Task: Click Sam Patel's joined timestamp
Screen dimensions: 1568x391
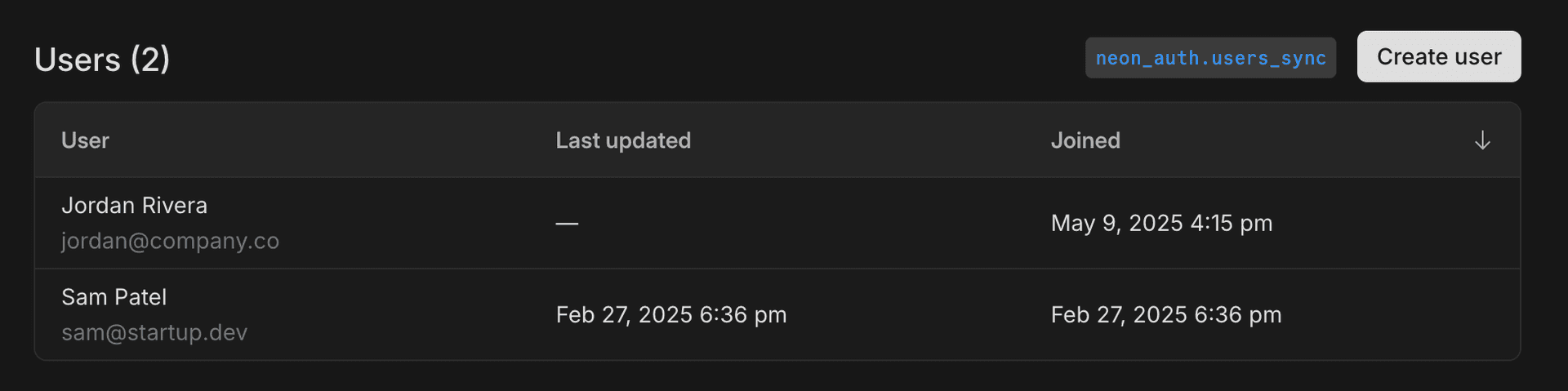Action: click(x=1166, y=314)
